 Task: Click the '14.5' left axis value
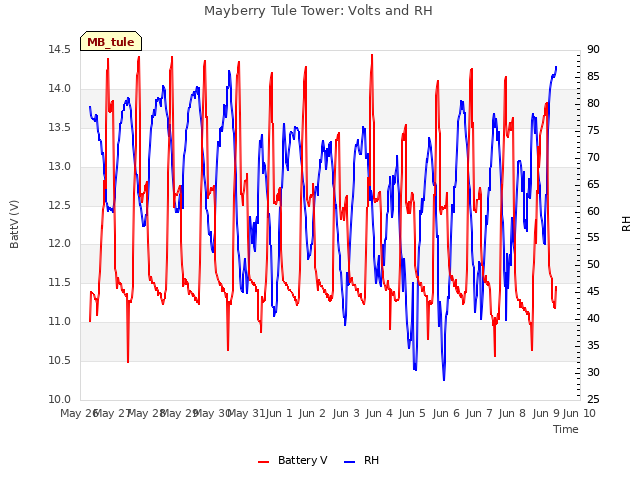(59, 49)
